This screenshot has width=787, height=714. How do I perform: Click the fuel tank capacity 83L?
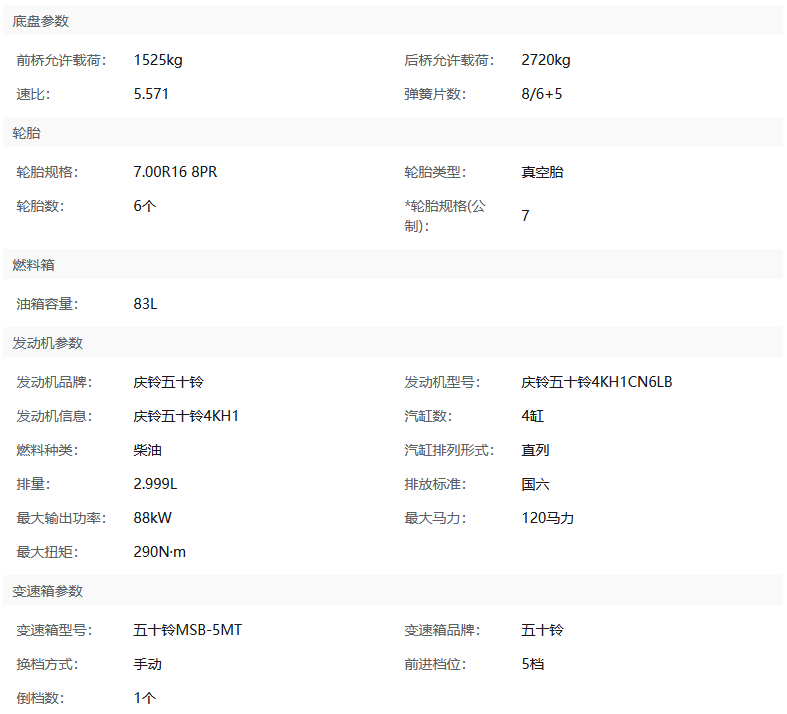(145, 304)
